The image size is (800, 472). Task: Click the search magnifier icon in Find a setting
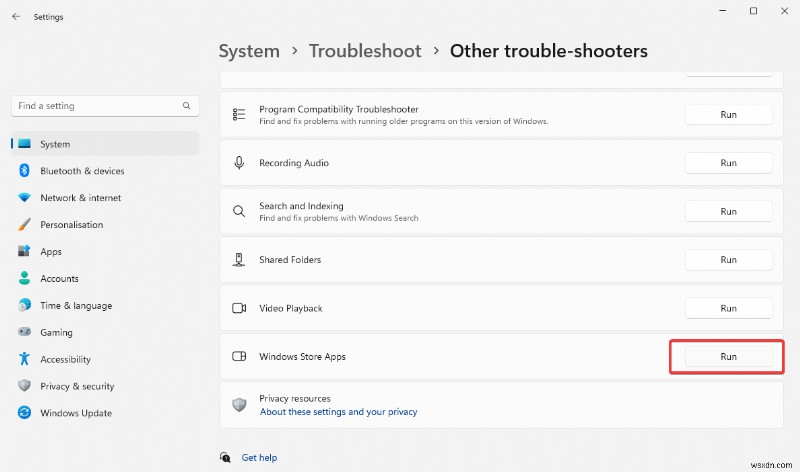[x=186, y=106]
